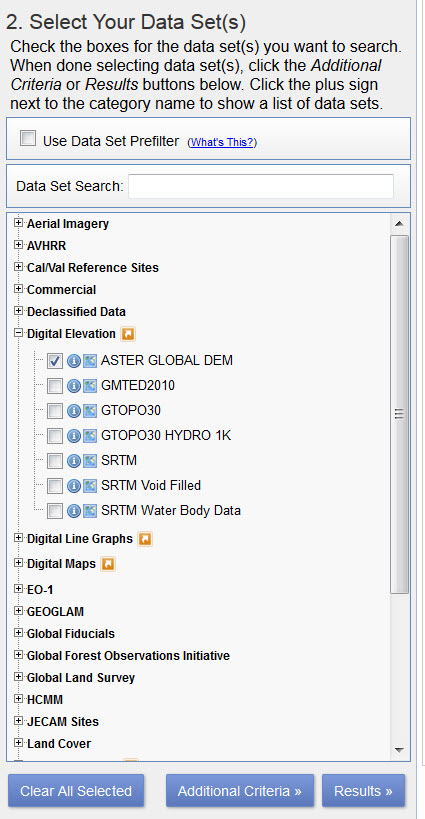
Task: Expand the JECAM Sites category
Action: pos(19,720)
